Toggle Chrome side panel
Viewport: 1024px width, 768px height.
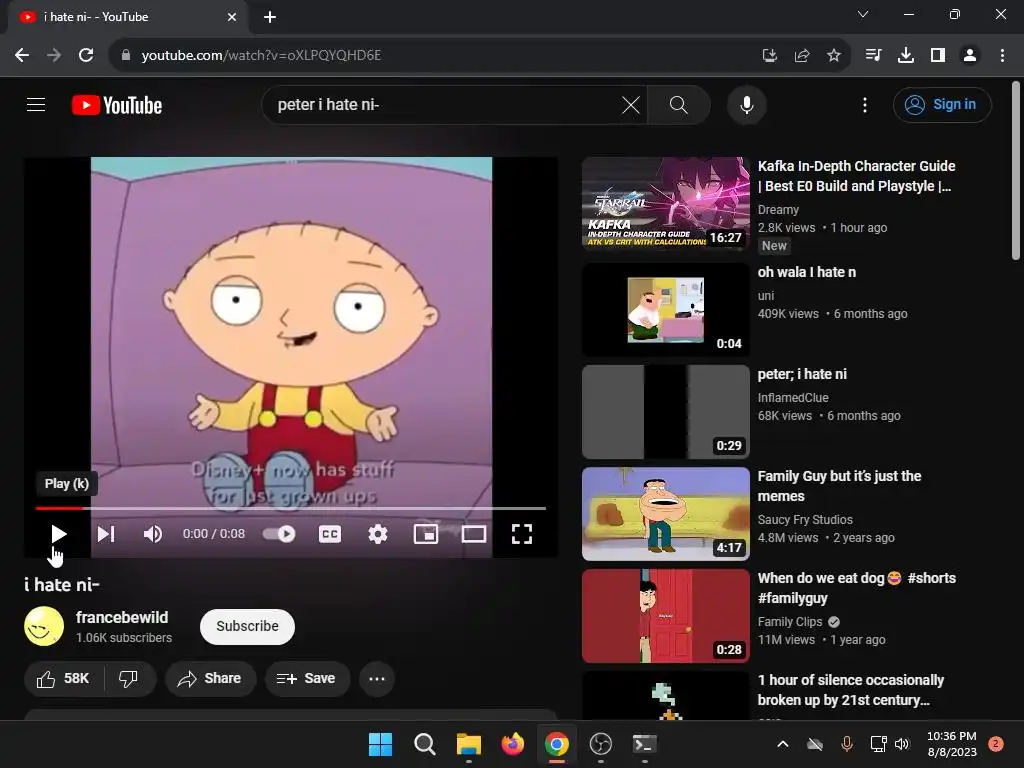[938, 56]
